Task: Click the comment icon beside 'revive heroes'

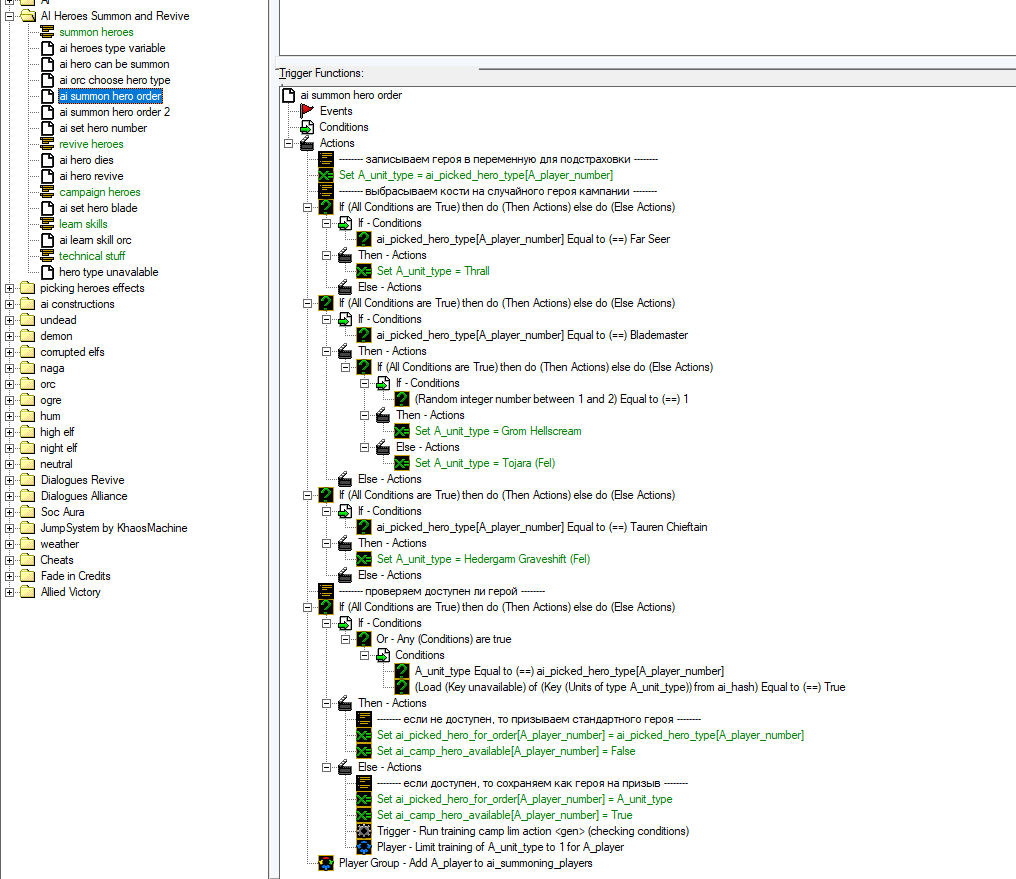Action: (x=47, y=144)
